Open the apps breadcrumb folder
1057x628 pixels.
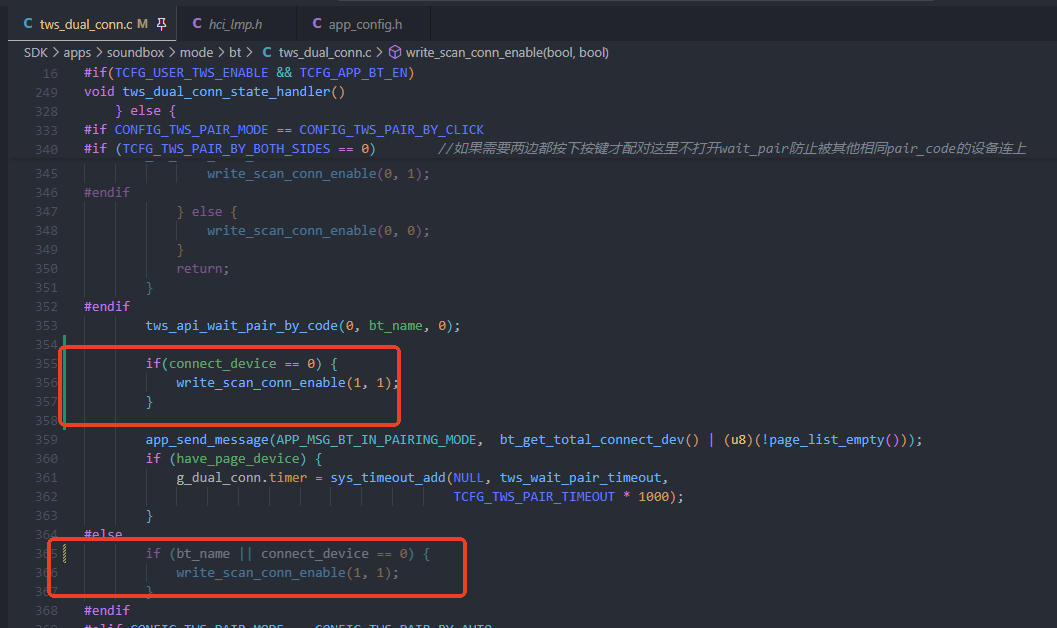click(x=77, y=53)
